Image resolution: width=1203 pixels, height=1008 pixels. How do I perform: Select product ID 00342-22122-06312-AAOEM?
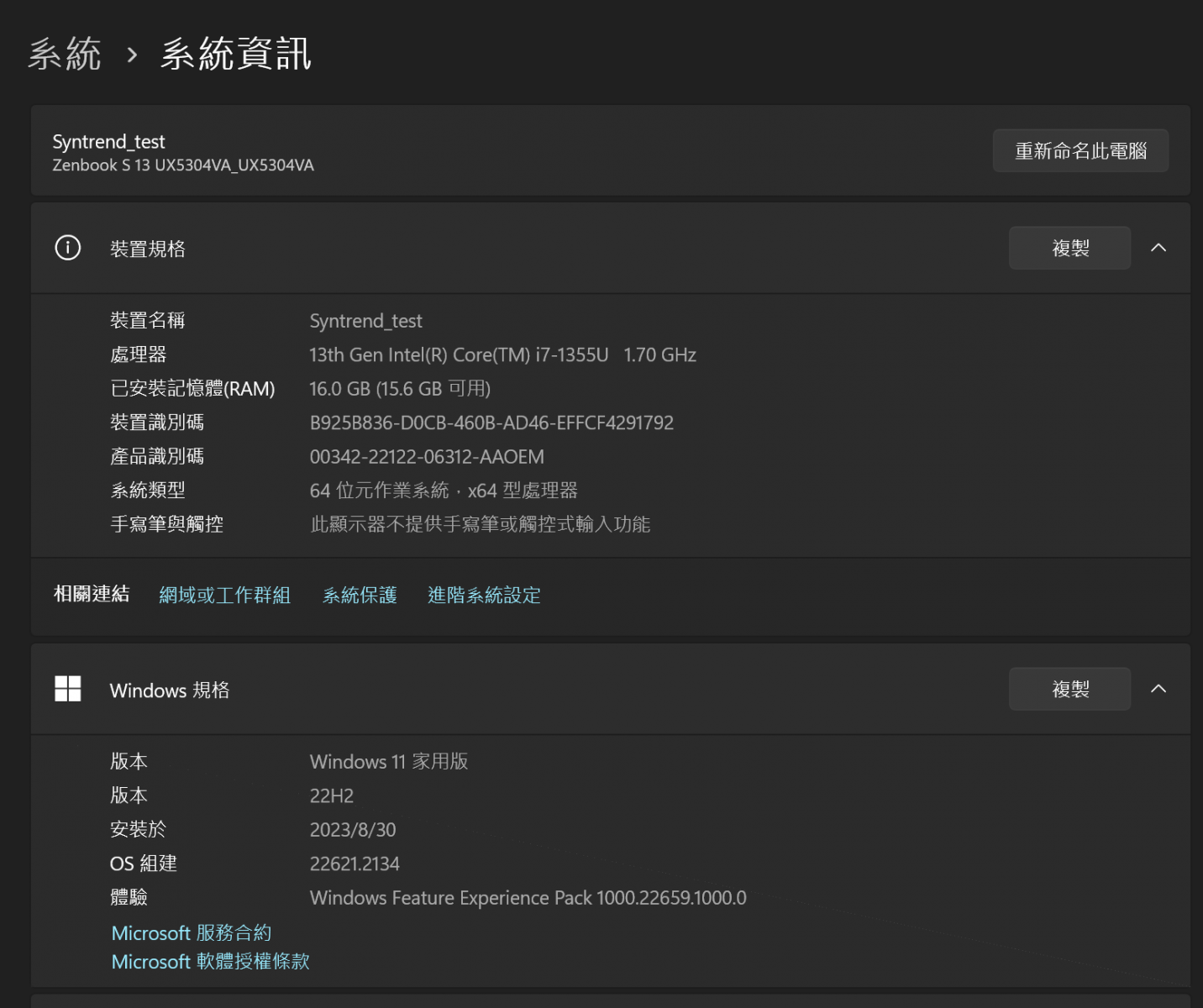click(x=427, y=457)
